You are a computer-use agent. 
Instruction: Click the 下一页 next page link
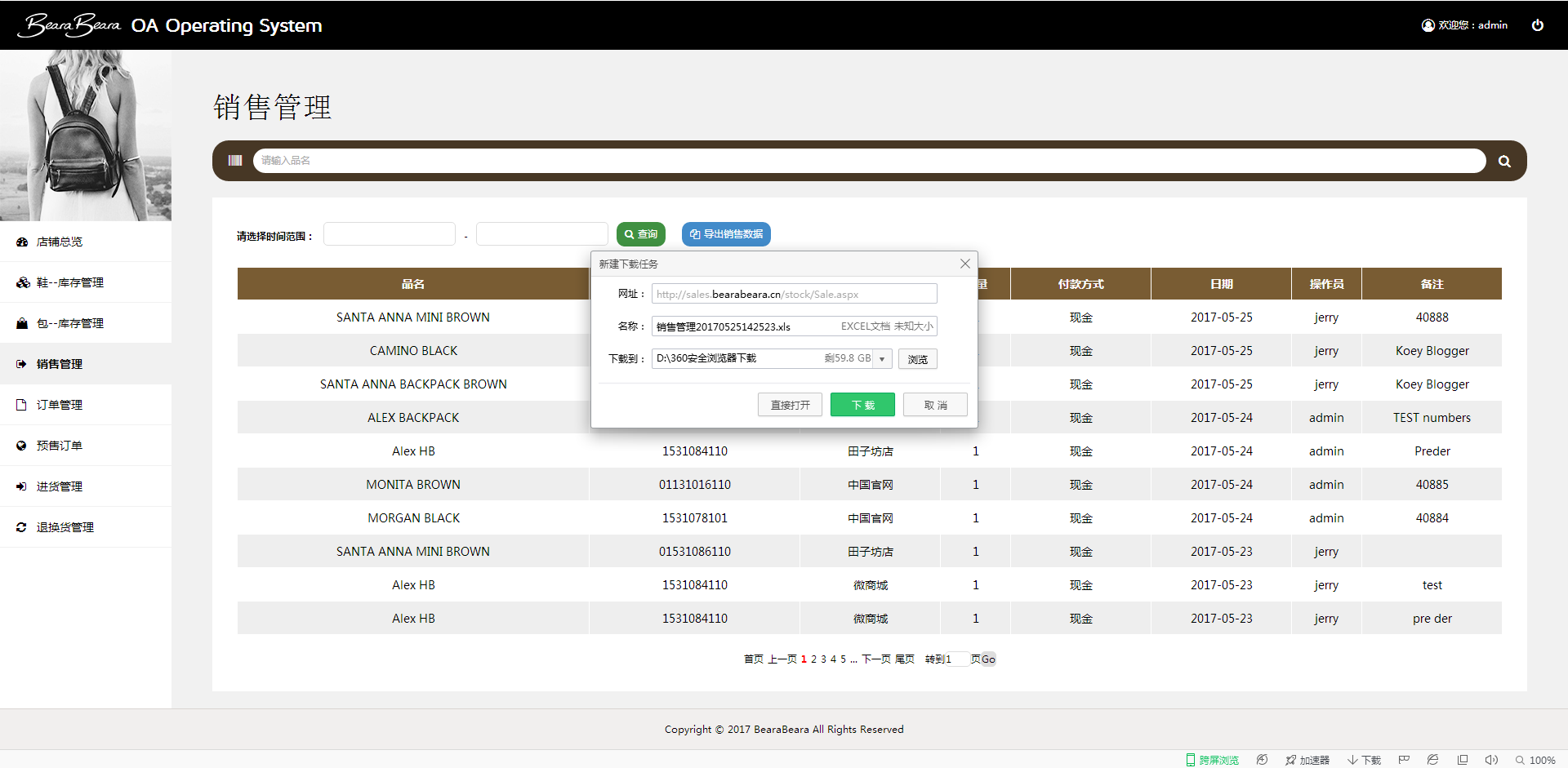coord(875,659)
